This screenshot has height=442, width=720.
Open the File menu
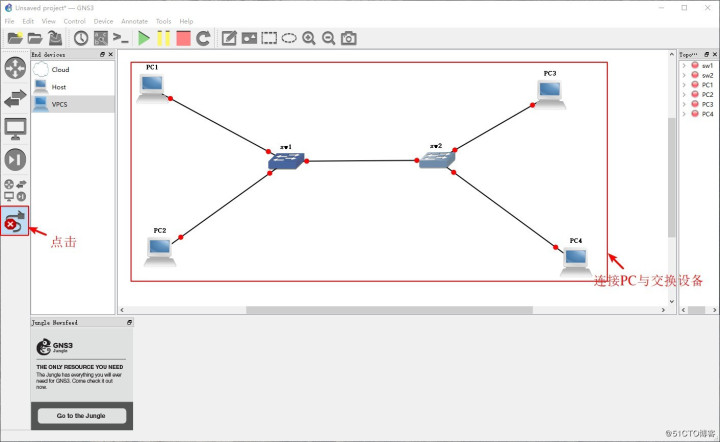pyautogui.click(x=9, y=21)
